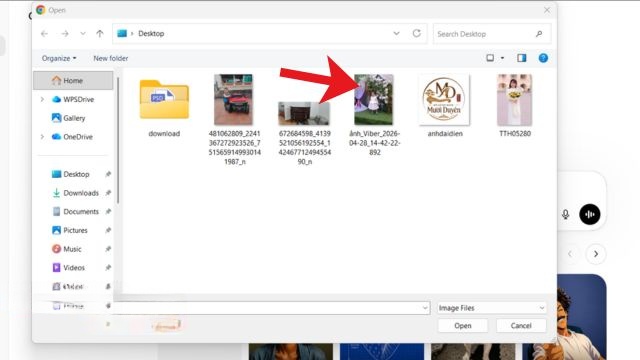Unpin Downloads using its pin icon
640x360 pixels.
coord(108,193)
